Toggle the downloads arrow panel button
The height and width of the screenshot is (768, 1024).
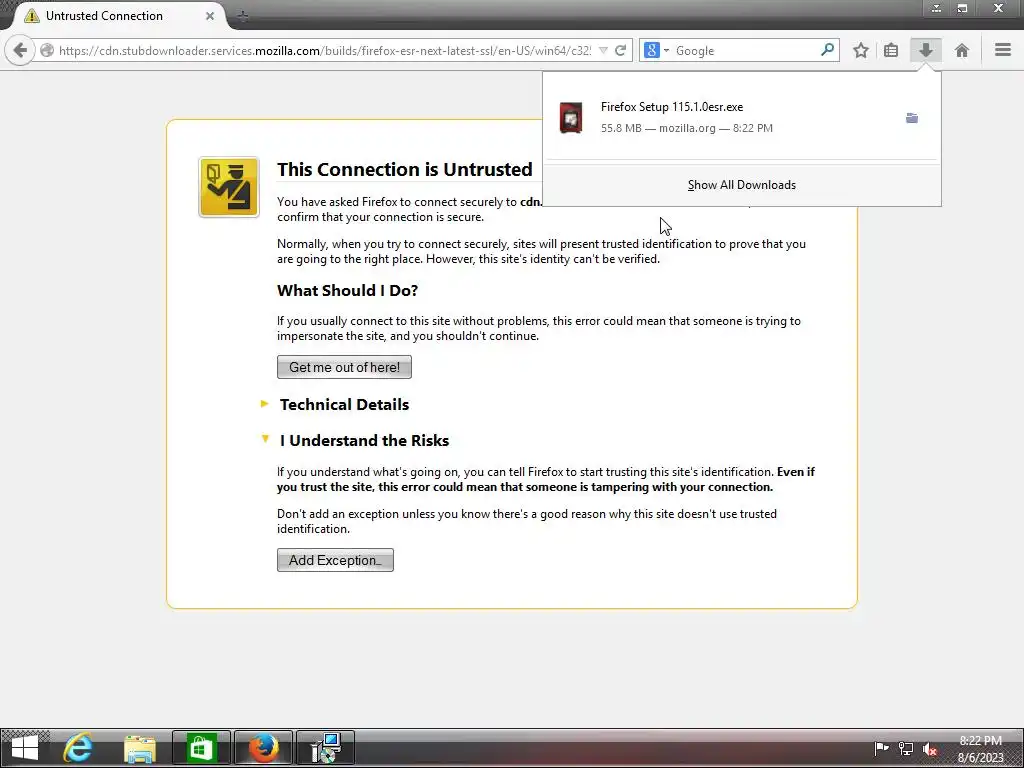point(925,50)
